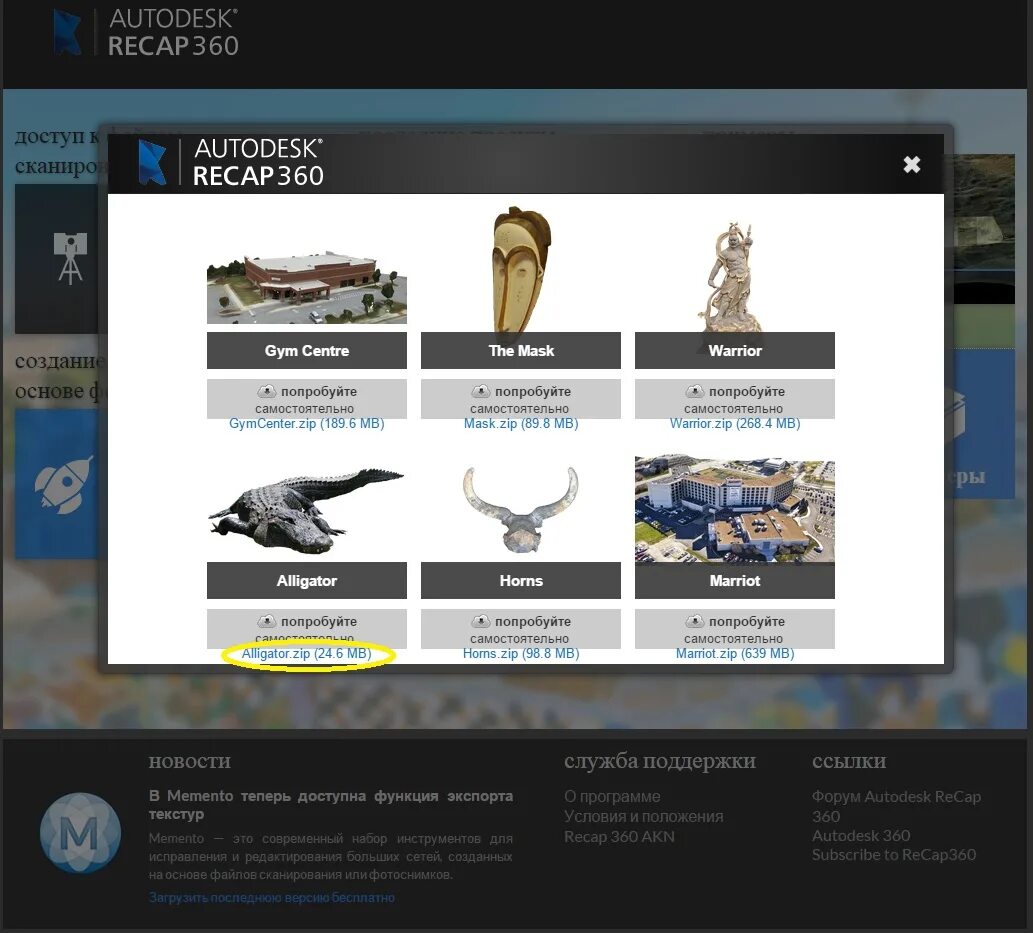Download Horns.zip (98.8 MB)
The image size is (1033, 933).
click(520, 654)
